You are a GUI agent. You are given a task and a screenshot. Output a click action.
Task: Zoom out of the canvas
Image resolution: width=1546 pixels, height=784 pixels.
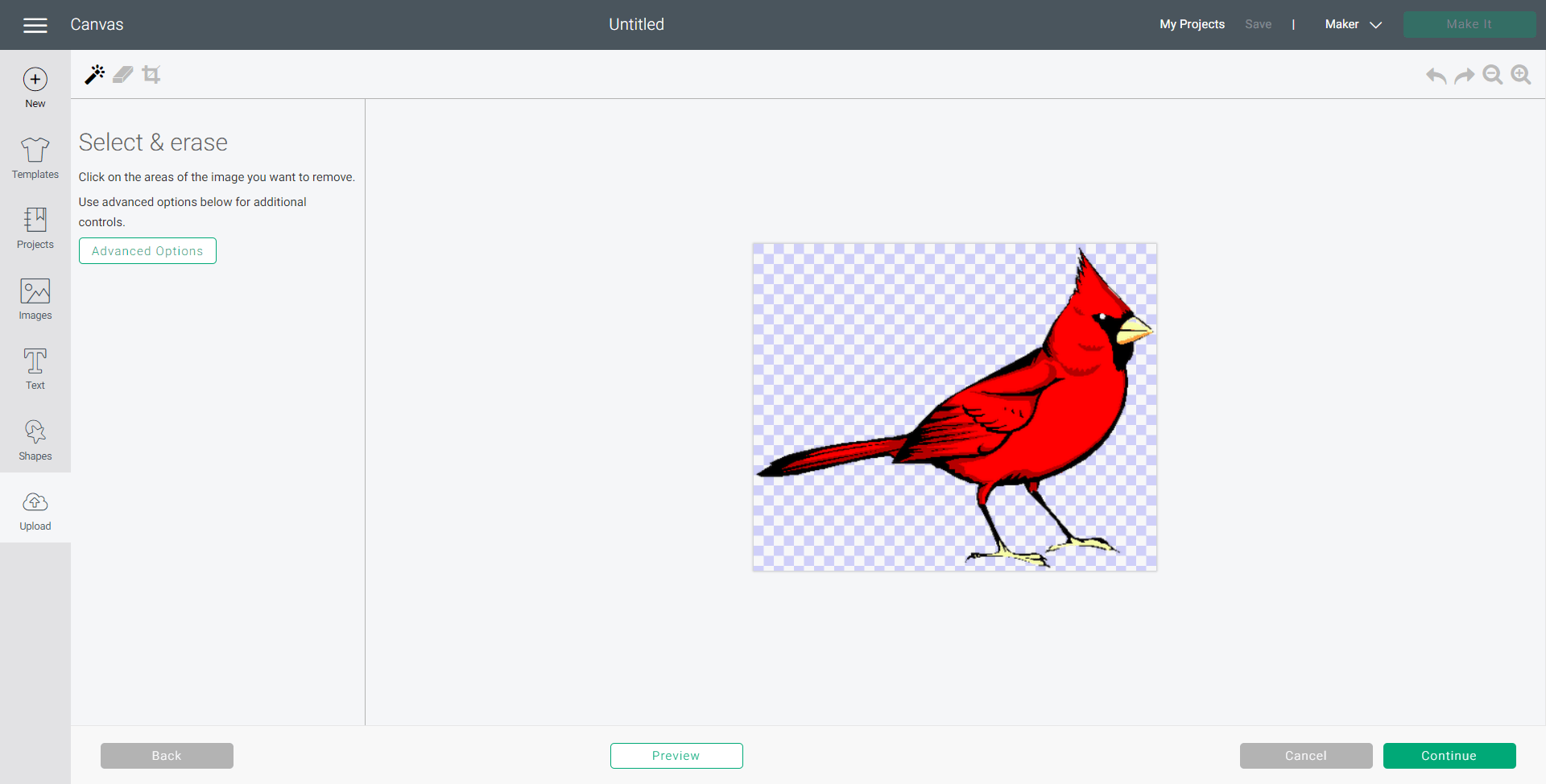[x=1493, y=75]
